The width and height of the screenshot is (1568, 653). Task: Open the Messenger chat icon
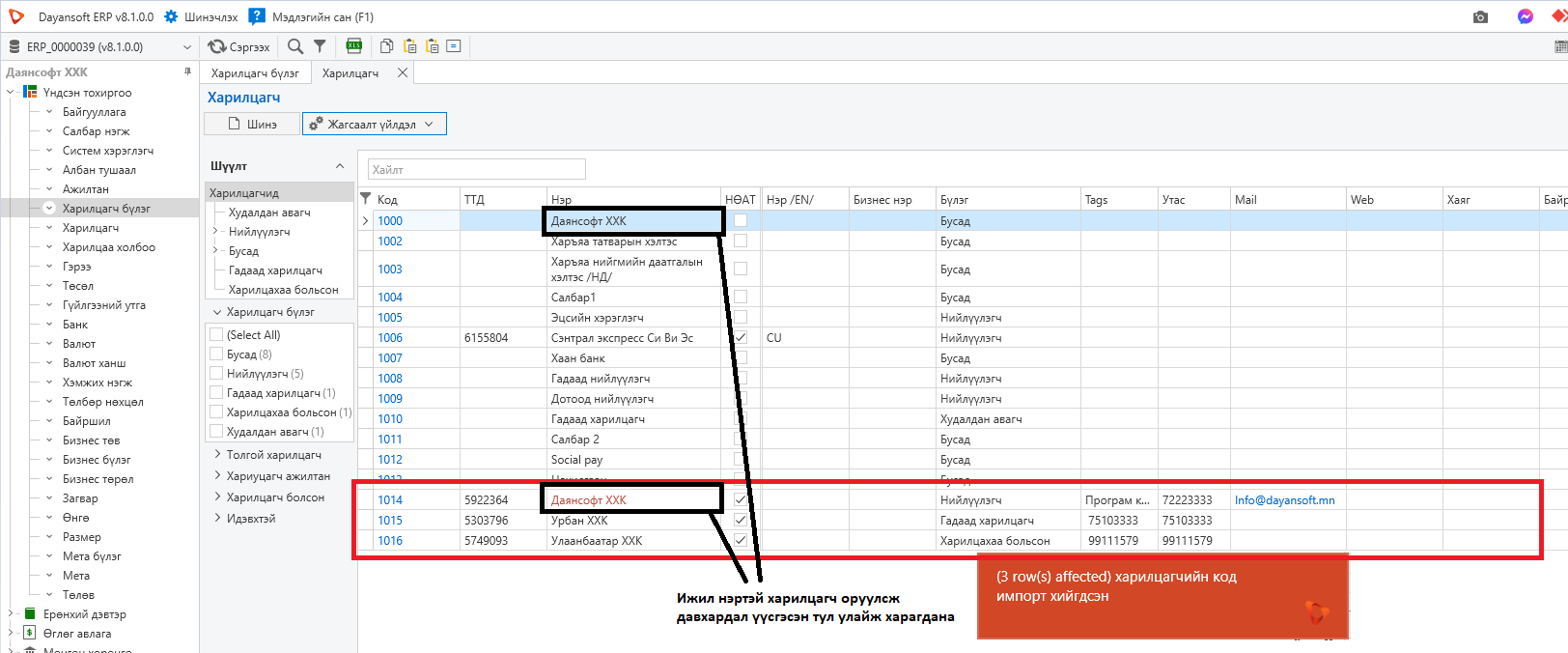point(1526,16)
